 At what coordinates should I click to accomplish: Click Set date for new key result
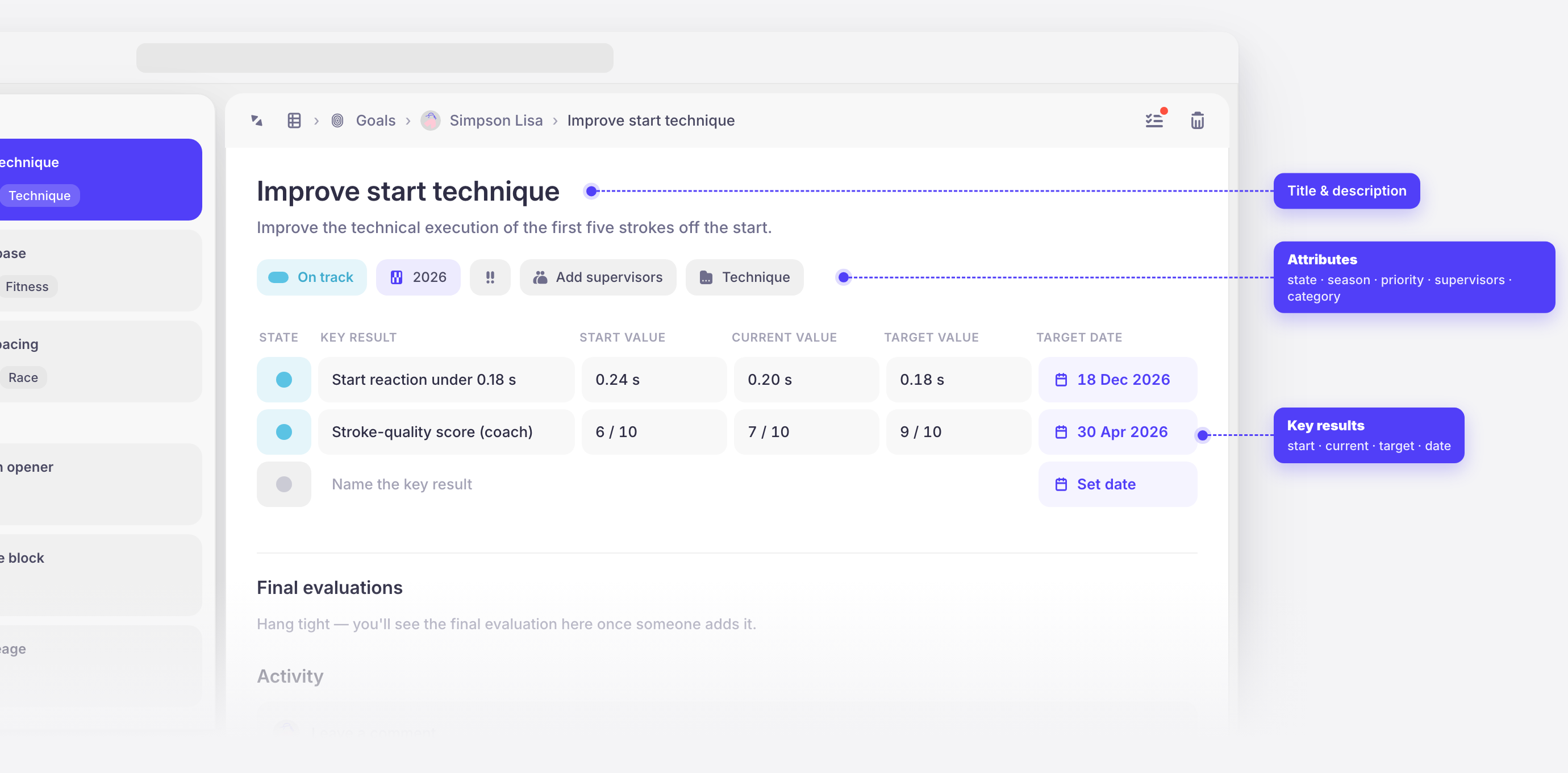(1117, 484)
